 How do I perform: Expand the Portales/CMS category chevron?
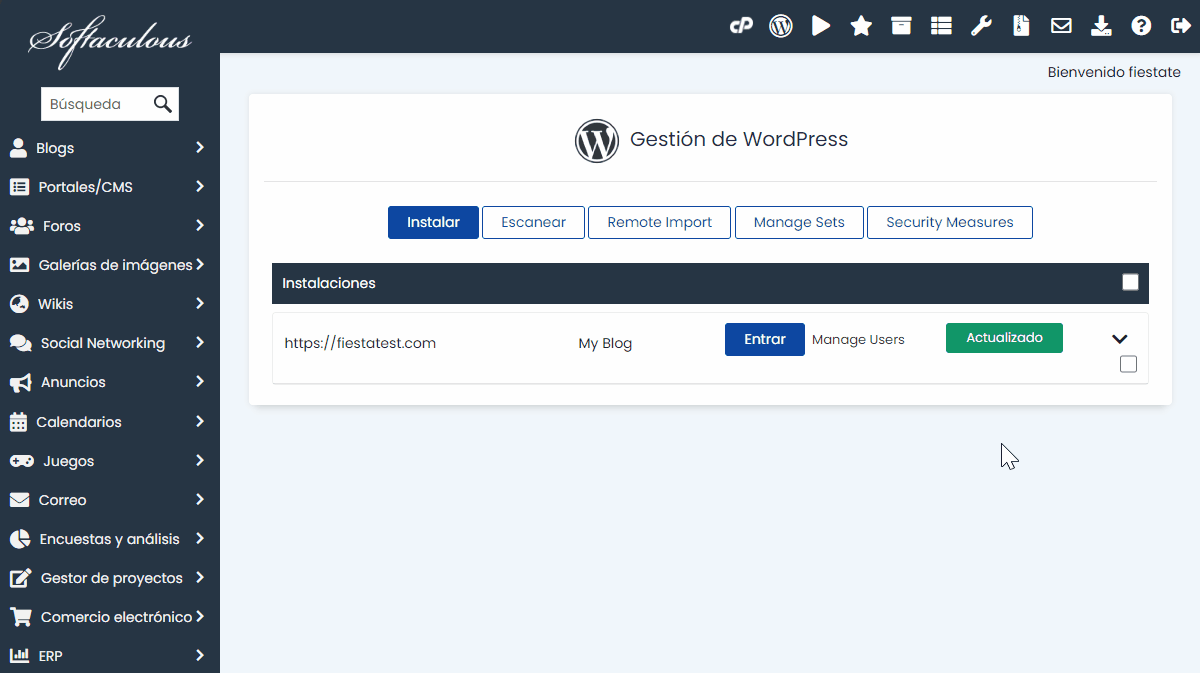click(200, 187)
